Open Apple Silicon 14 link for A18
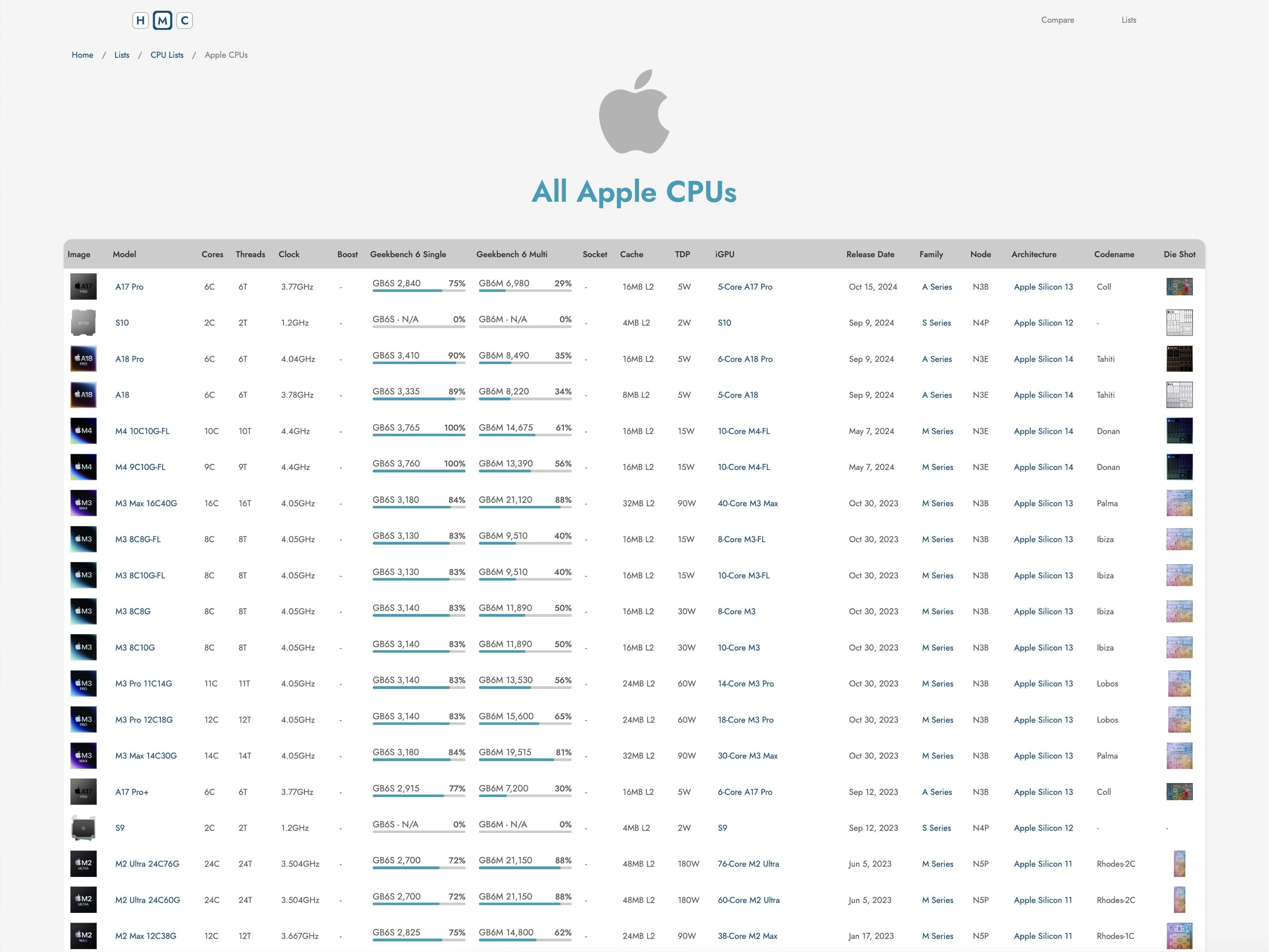The image size is (1269, 952). tap(1043, 395)
